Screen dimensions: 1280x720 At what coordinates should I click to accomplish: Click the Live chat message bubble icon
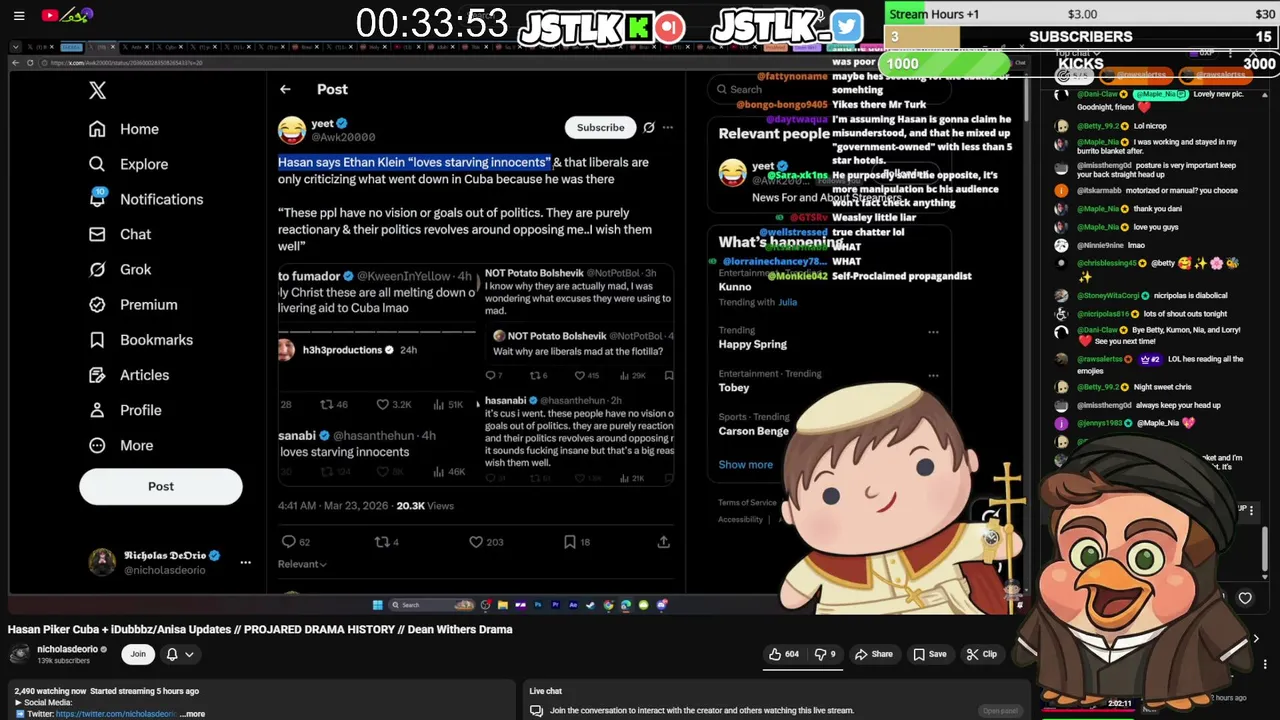click(536, 711)
